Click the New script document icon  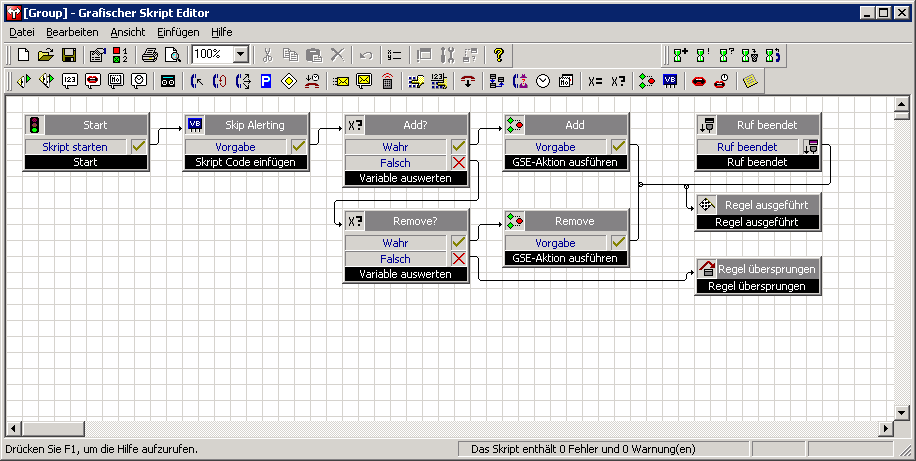tap(23, 55)
